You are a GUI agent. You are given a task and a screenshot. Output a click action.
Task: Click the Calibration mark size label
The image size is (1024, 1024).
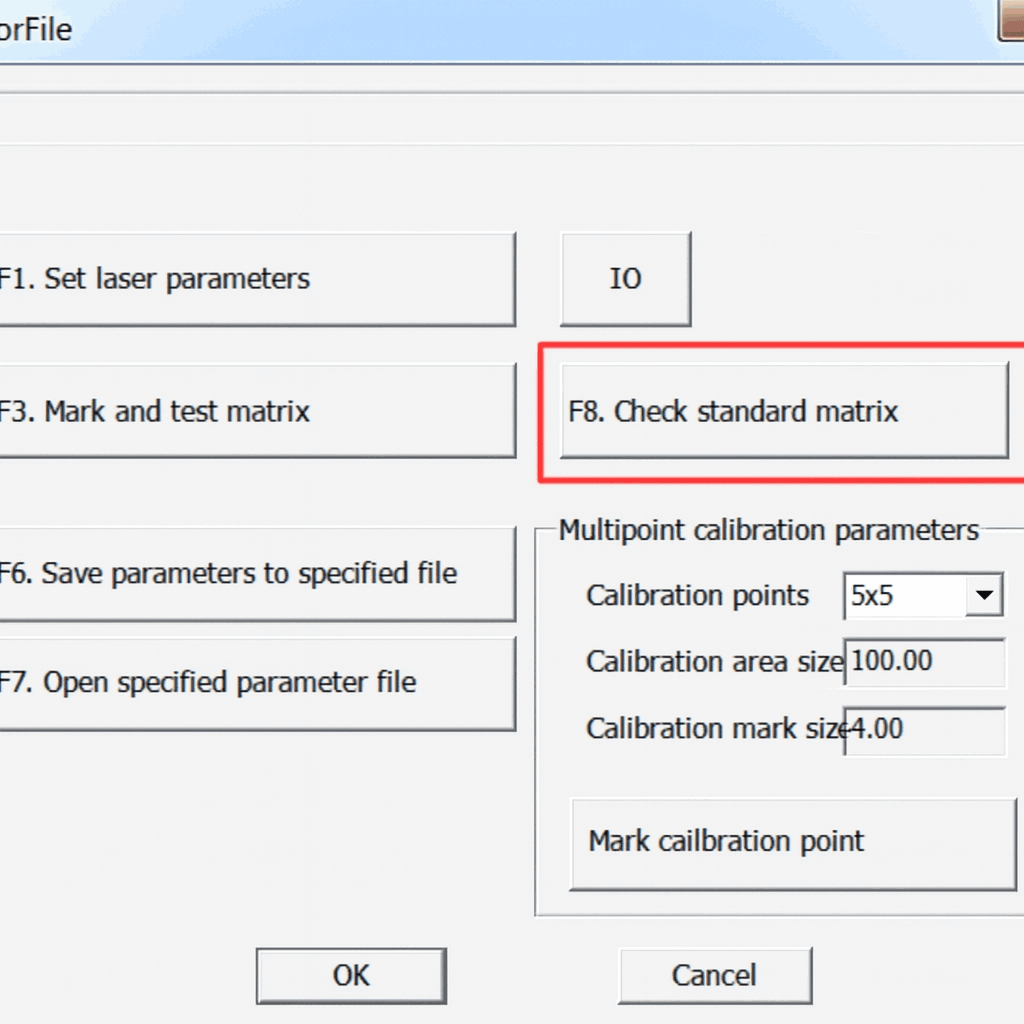[x=714, y=729]
